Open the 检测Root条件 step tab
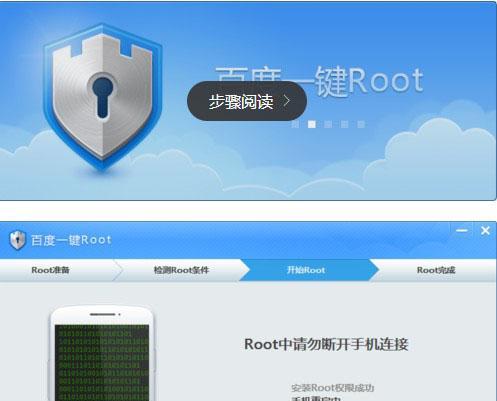Viewport: 497px width, 401px height. pyautogui.click(x=181, y=270)
